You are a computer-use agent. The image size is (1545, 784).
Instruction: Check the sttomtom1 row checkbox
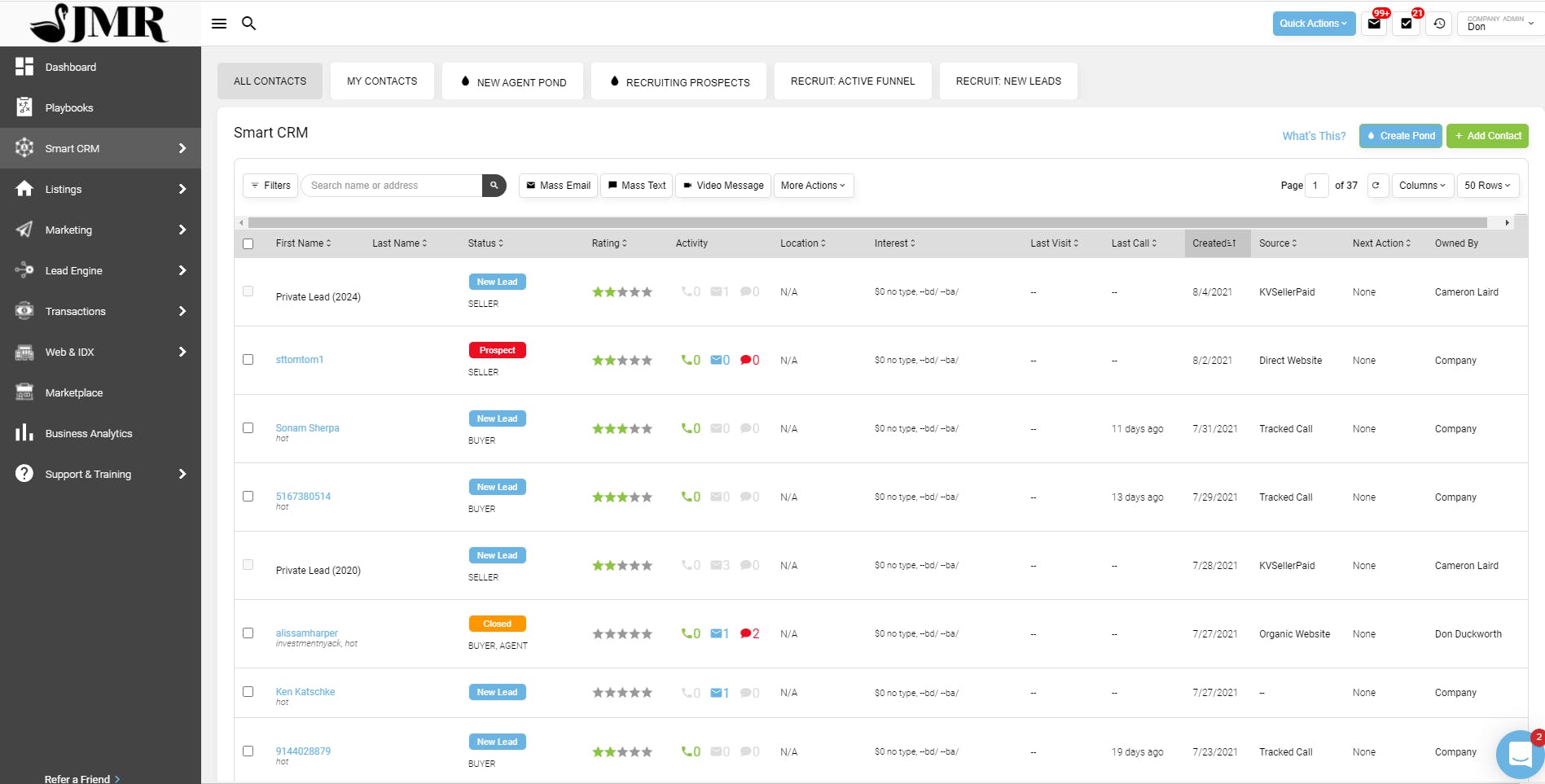[248, 360]
